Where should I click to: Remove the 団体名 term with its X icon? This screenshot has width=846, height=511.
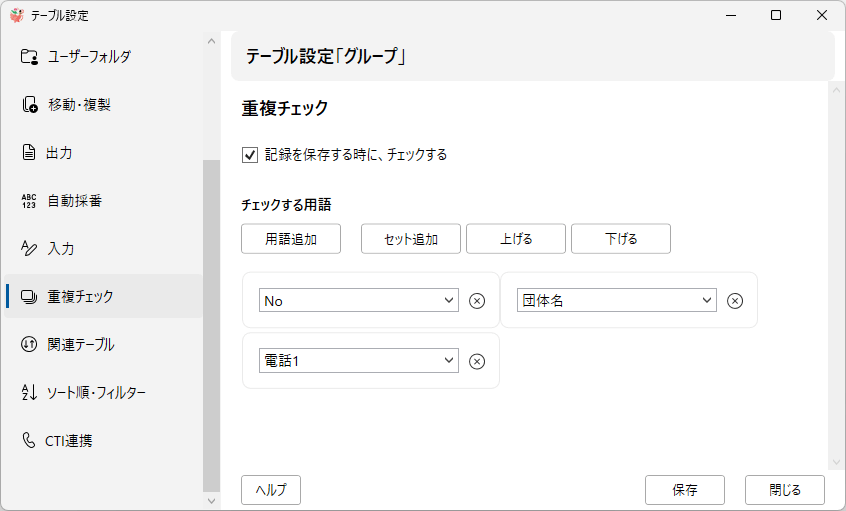coord(735,301)
